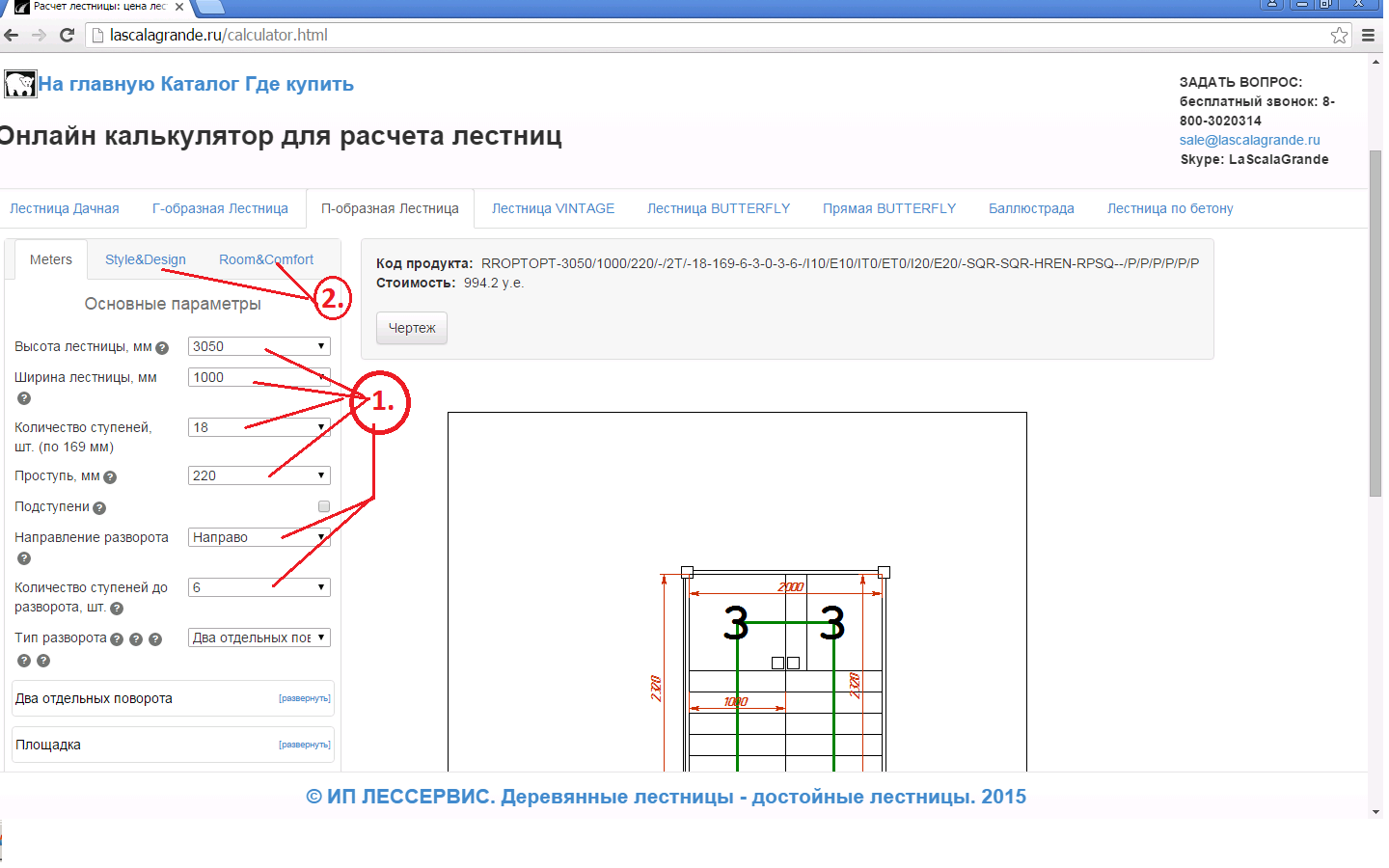
Task: Click the 1000 dimension label in the drawing
Action: click(x=736, y=702)
